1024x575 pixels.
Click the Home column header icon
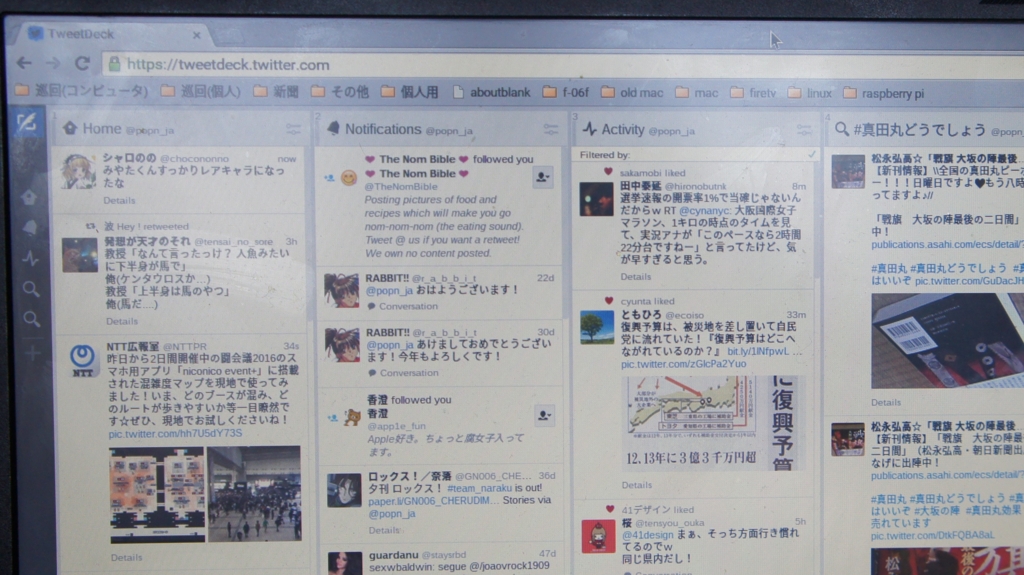click(x=70, y=128)
